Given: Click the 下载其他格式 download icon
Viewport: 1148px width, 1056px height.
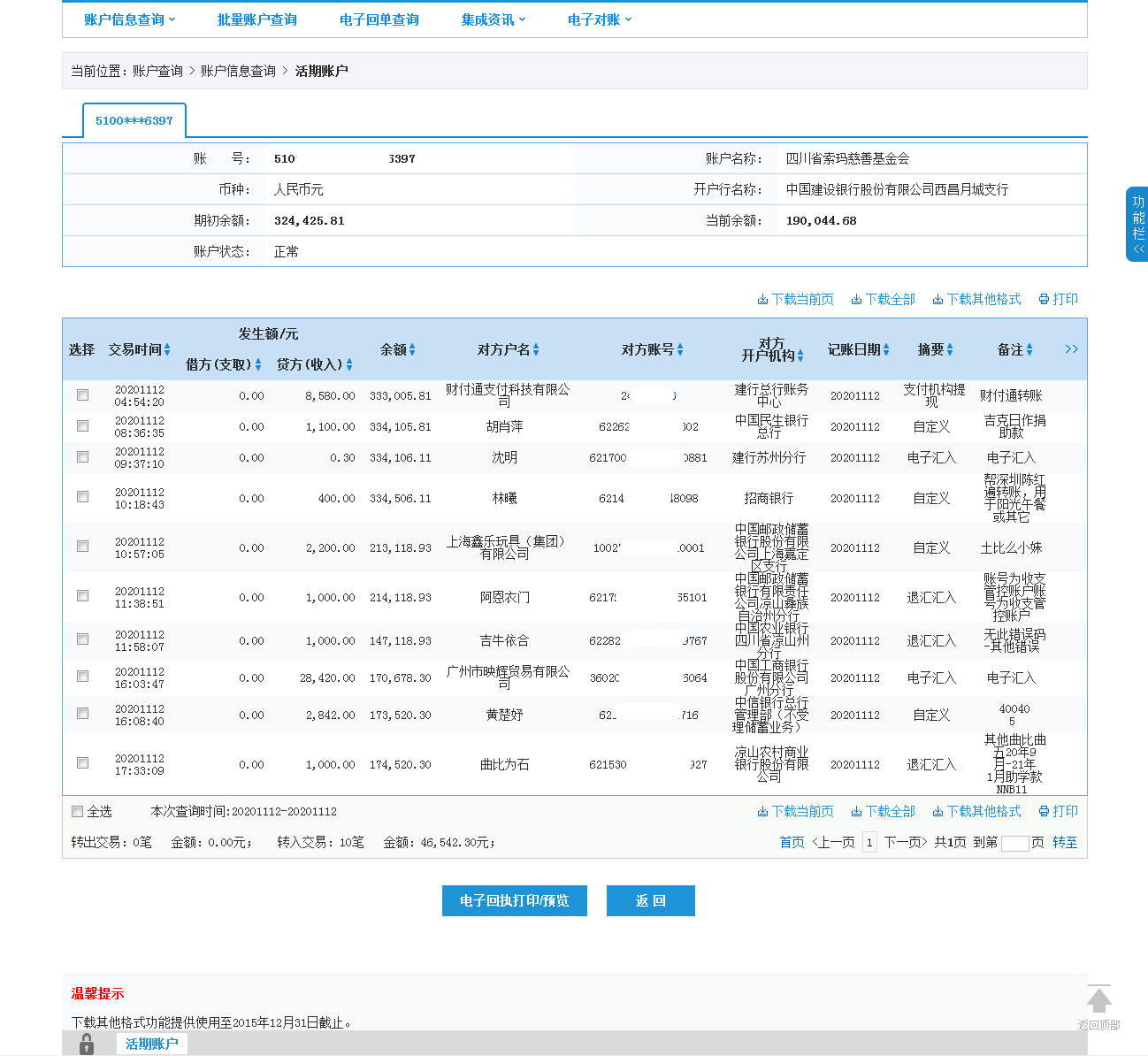Looking at the screenshot, I should (937, 299).
